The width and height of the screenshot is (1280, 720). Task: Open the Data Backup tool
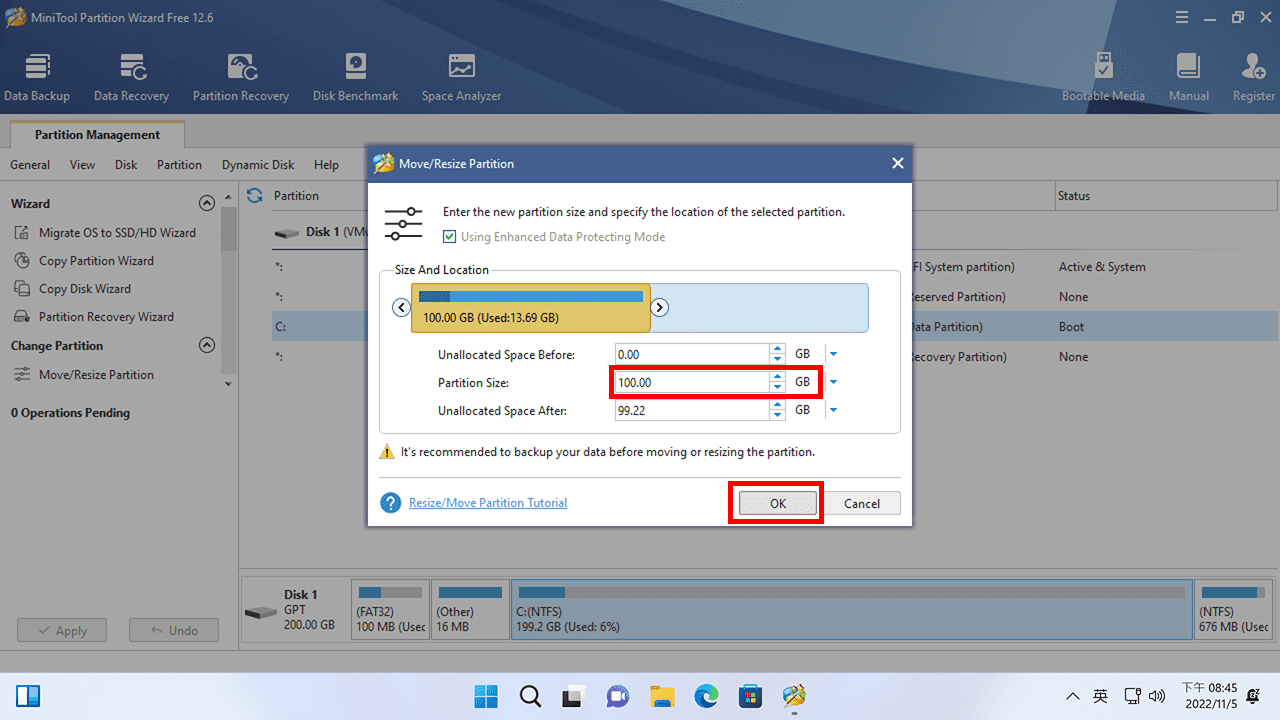tap(37, 75)
